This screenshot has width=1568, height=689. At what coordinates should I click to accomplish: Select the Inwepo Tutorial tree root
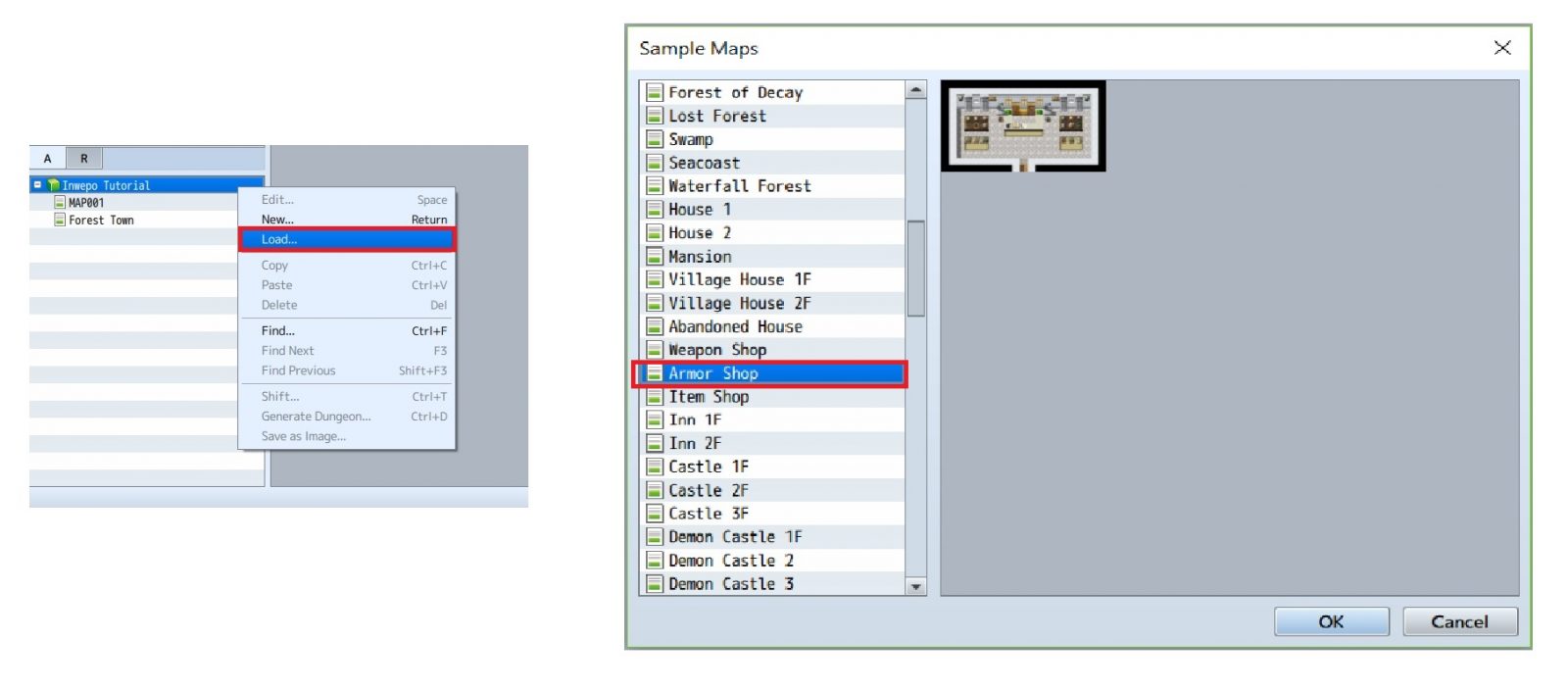click(147, 185)
